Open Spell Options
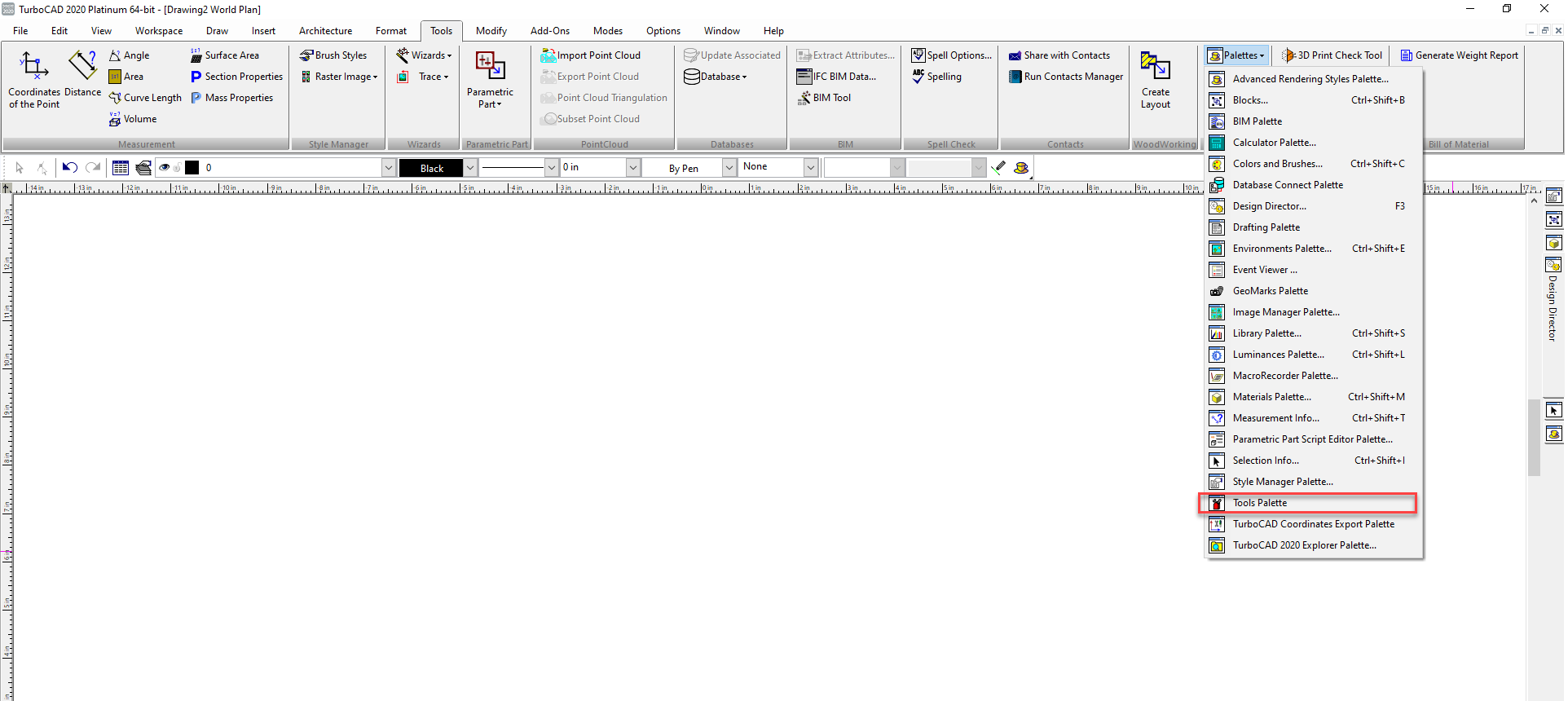1568x701 pixels. pyautogui.click(x=952, y=55)
